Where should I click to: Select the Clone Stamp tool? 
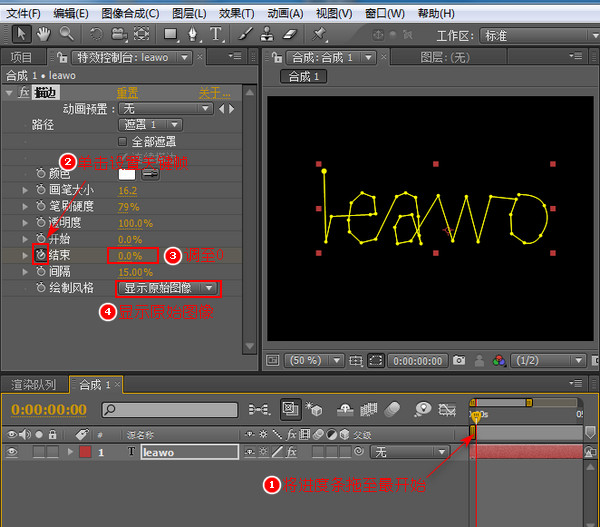(267, 34)
